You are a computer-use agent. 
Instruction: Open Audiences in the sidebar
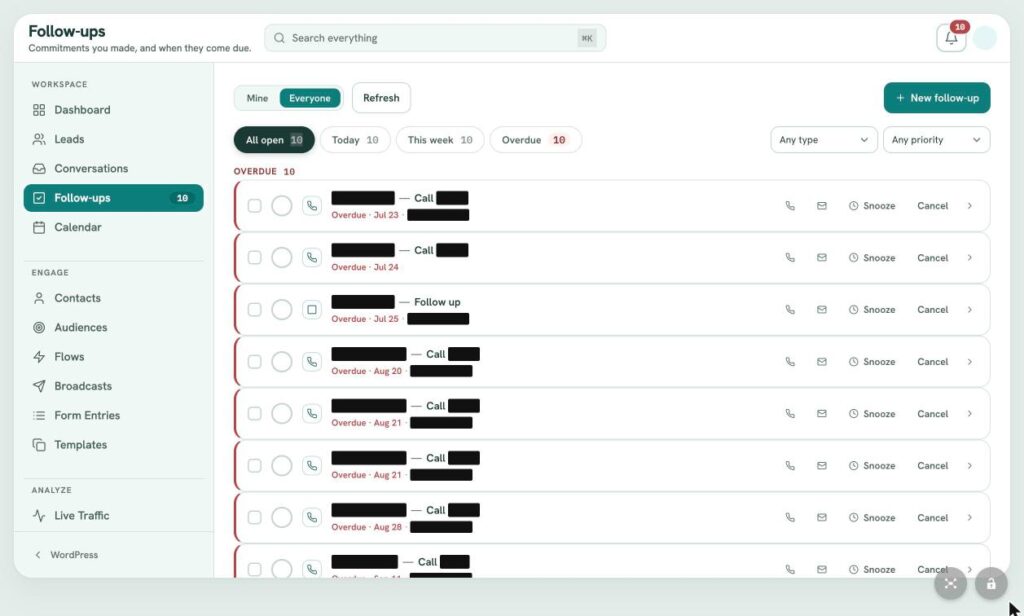click(114, 327)
